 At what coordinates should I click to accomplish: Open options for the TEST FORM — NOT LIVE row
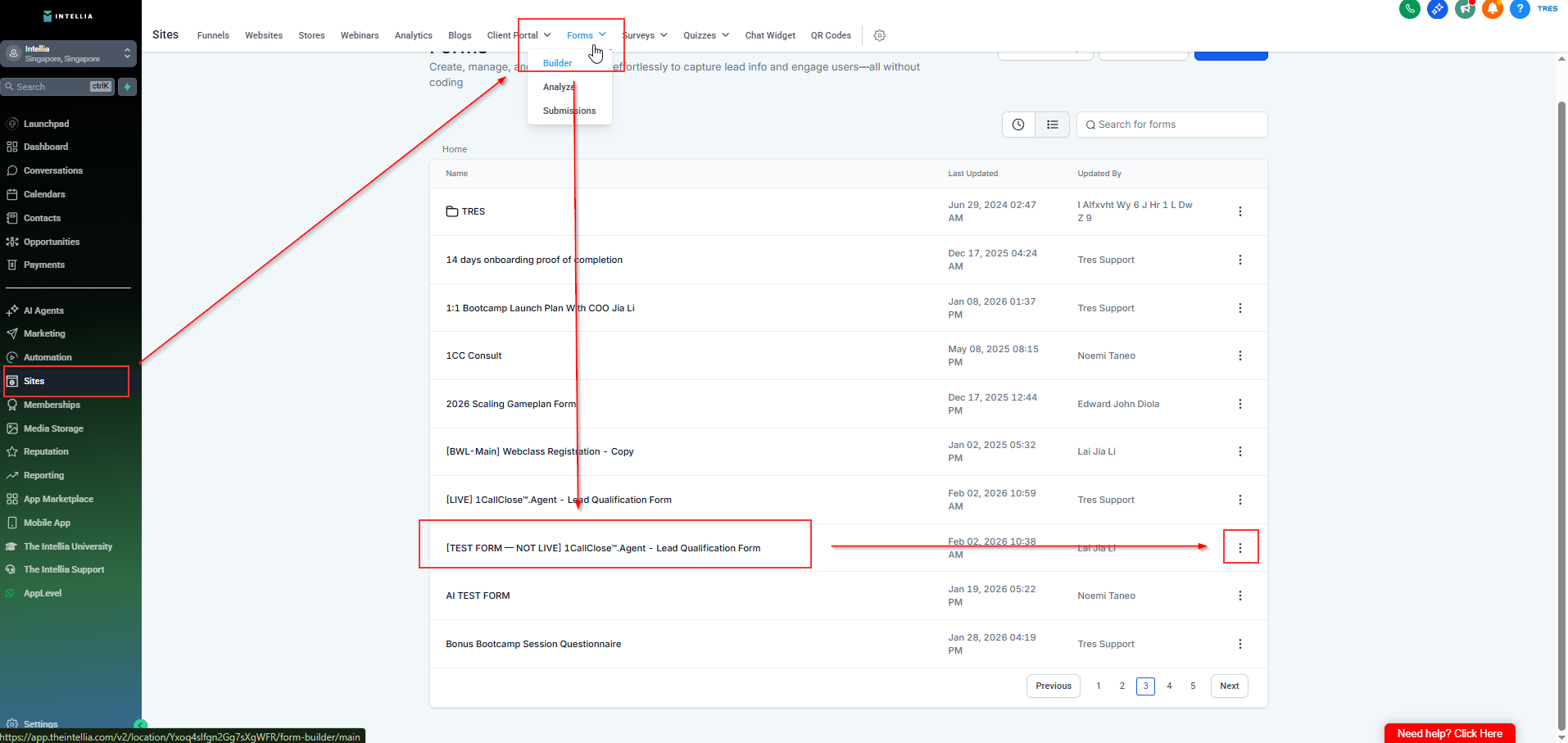click(x=1240, y=548)
